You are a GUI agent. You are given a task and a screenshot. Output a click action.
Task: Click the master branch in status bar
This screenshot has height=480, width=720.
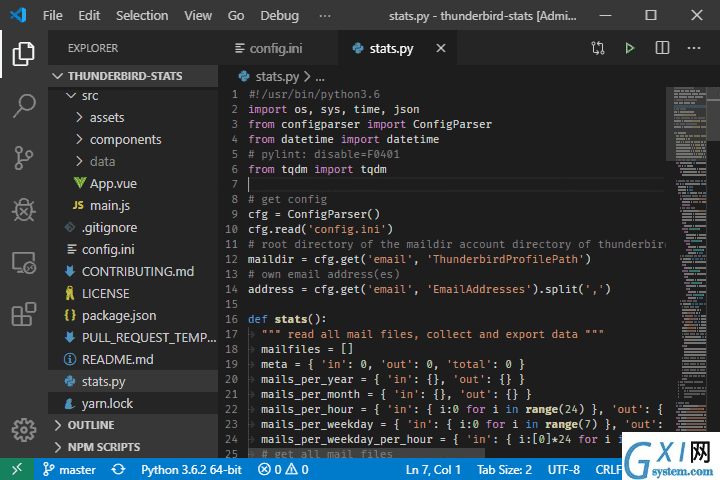pos(69,470)
